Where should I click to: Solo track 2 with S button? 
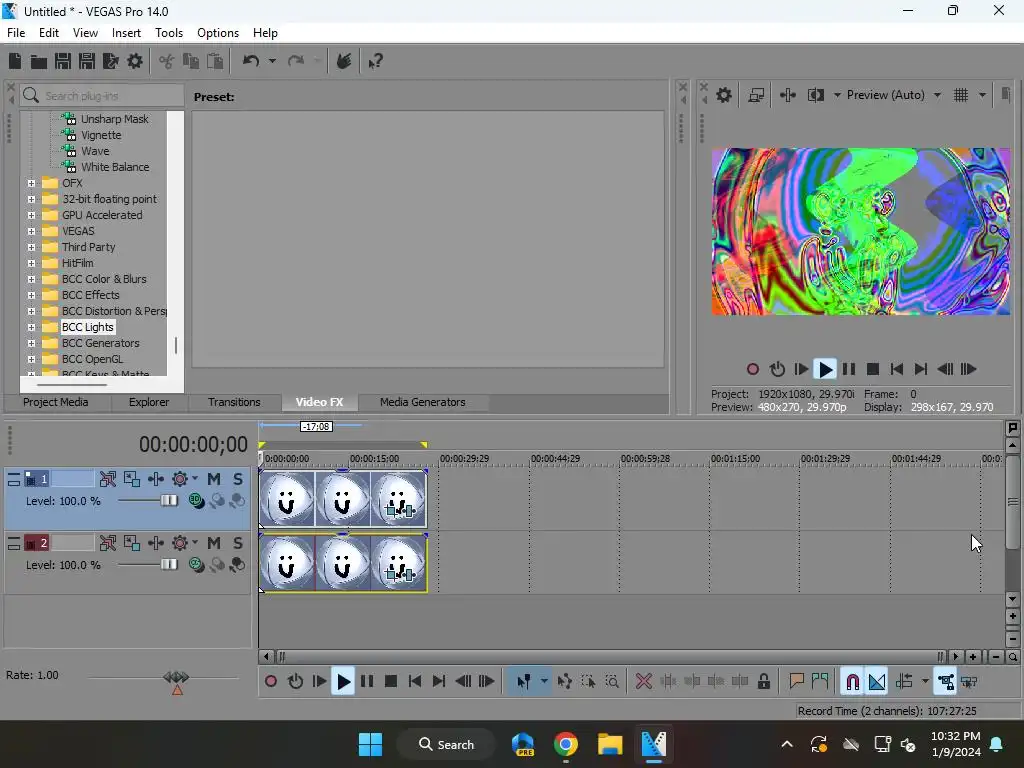(x=238, y=543)
